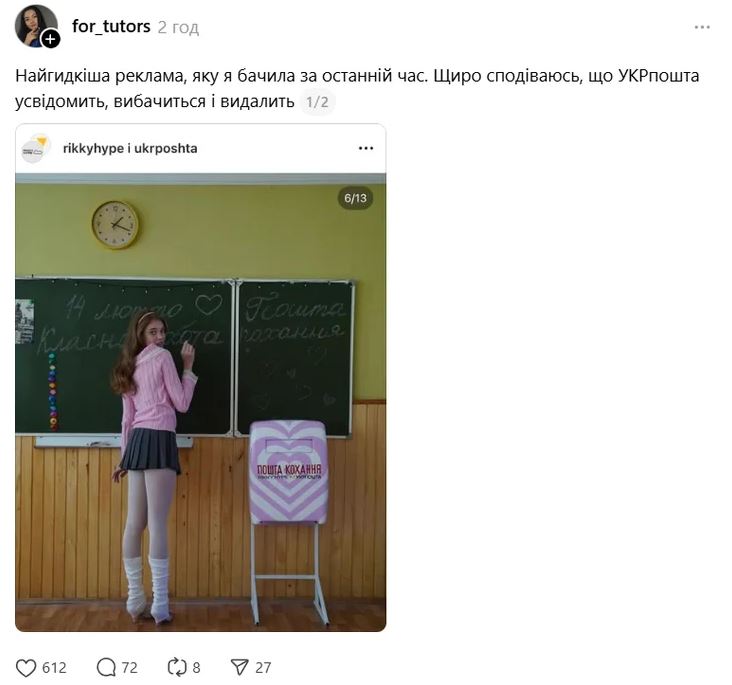Click the ukrposhta avatar in embedded post

coord(35,148)
